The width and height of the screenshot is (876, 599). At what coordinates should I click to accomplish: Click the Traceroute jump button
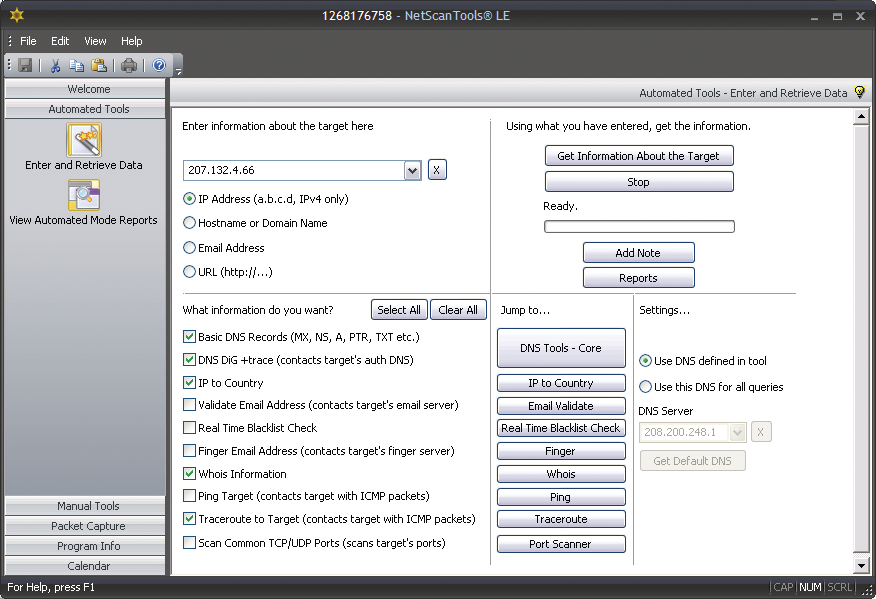click(560, 520)
